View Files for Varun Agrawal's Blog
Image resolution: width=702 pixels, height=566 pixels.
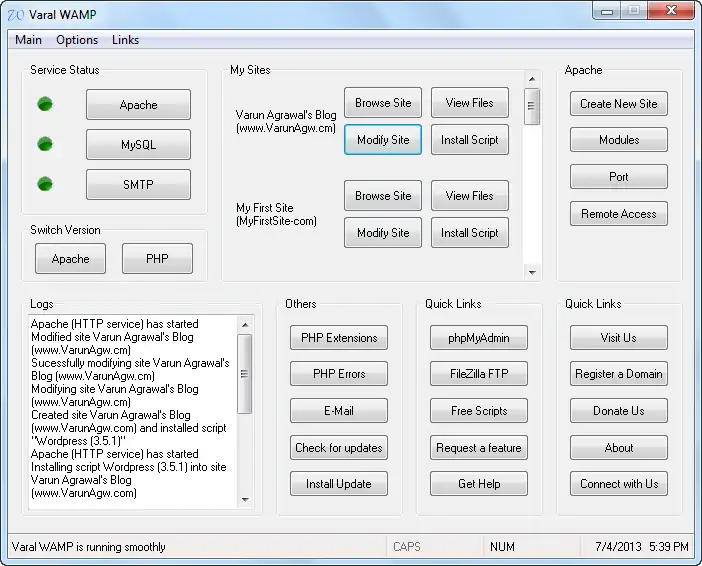(470, 103)
